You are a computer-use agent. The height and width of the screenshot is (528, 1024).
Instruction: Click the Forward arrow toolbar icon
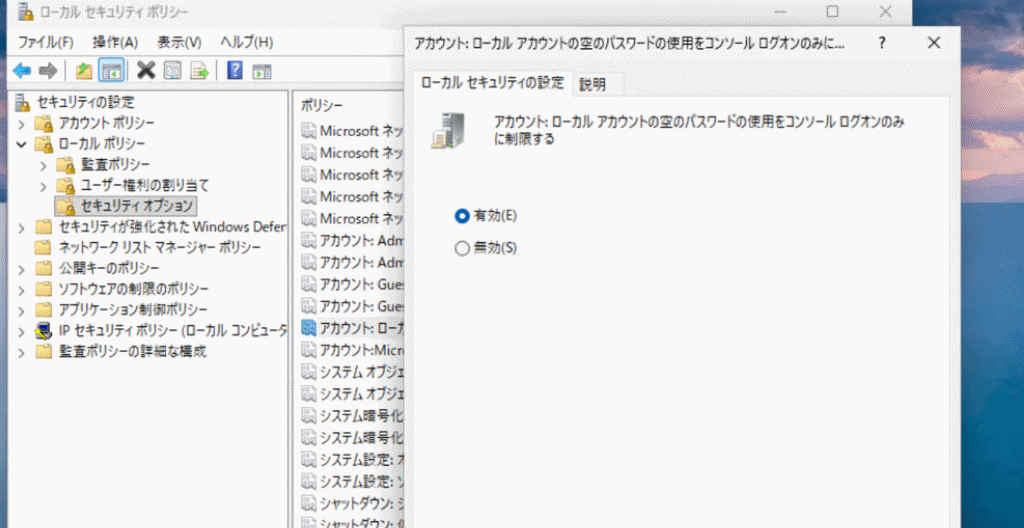[46, 70]
